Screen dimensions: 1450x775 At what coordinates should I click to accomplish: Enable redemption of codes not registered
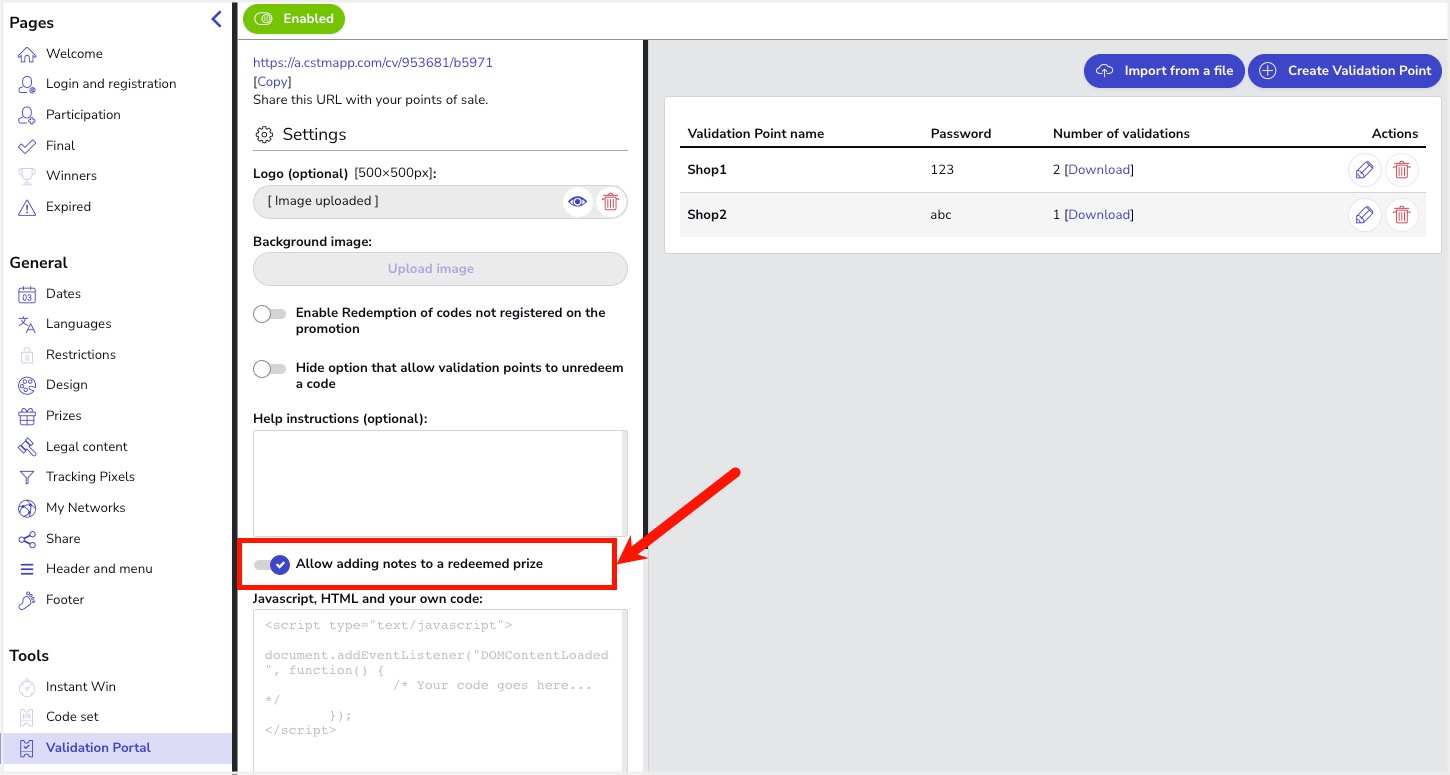(x=270, y=314)
